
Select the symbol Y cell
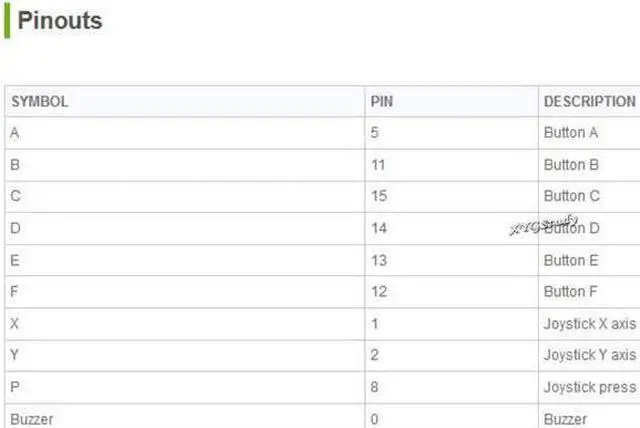point(185,355)
